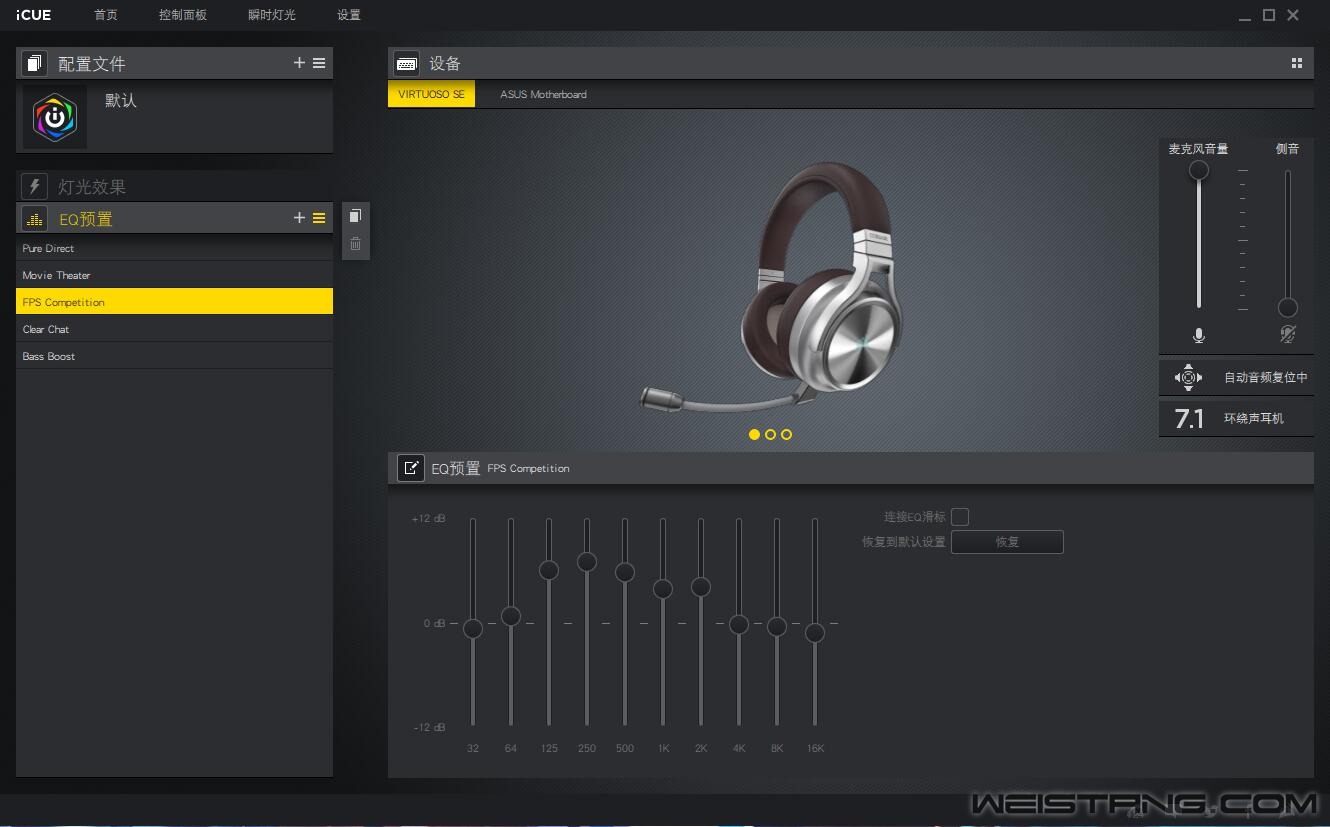Open the devices grid view icon
This screenshot has height=827, width=1330.
coord(1297,63)
